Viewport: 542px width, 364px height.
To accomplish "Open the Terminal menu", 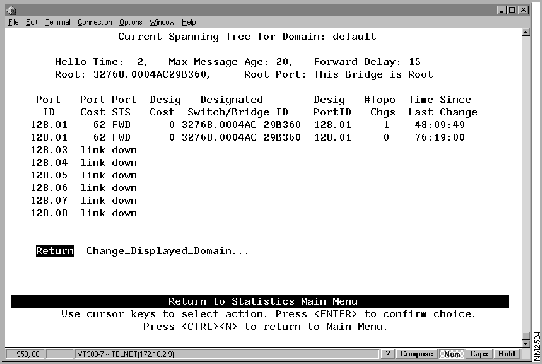I will pos(57,22).
